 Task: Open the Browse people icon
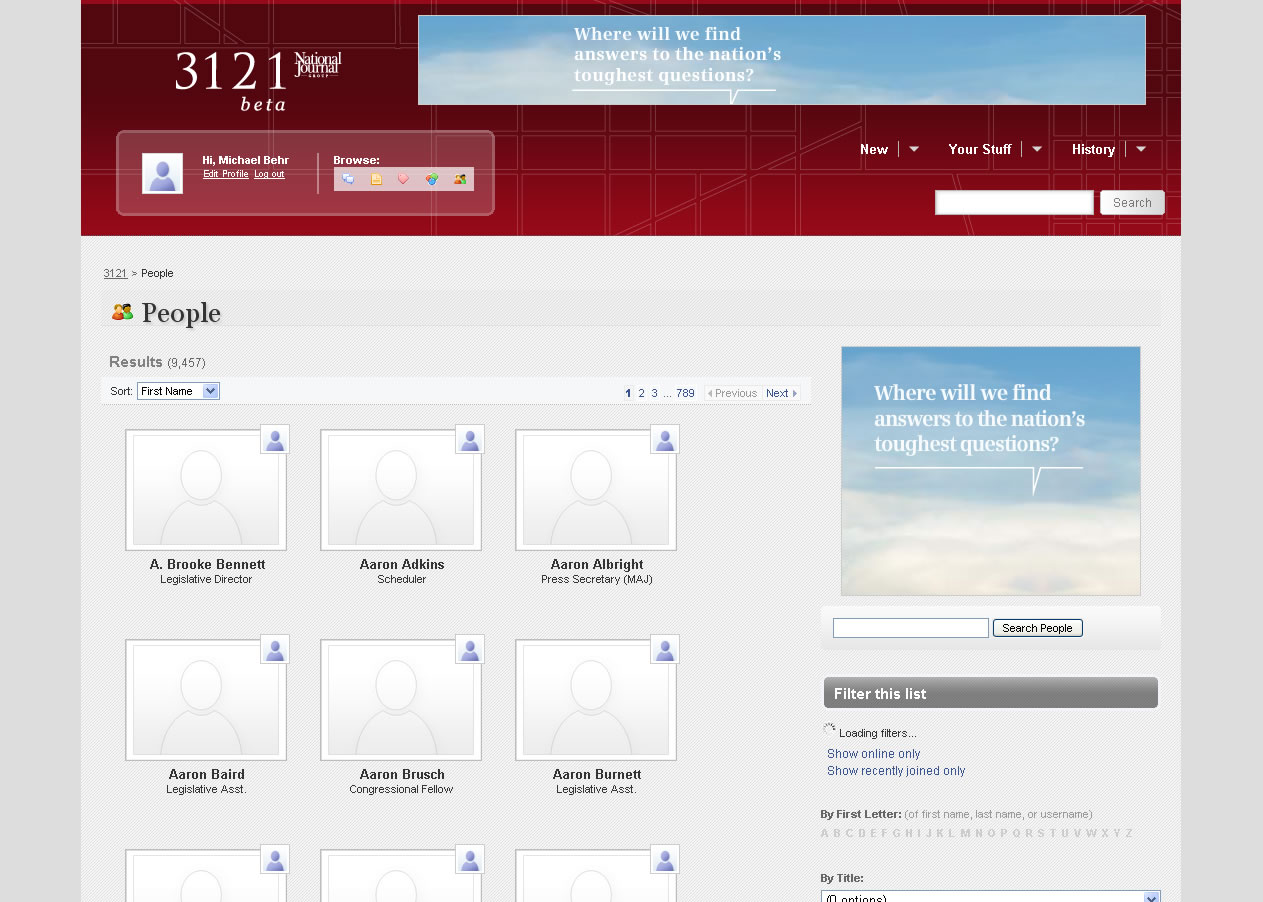tap(460, 179)
